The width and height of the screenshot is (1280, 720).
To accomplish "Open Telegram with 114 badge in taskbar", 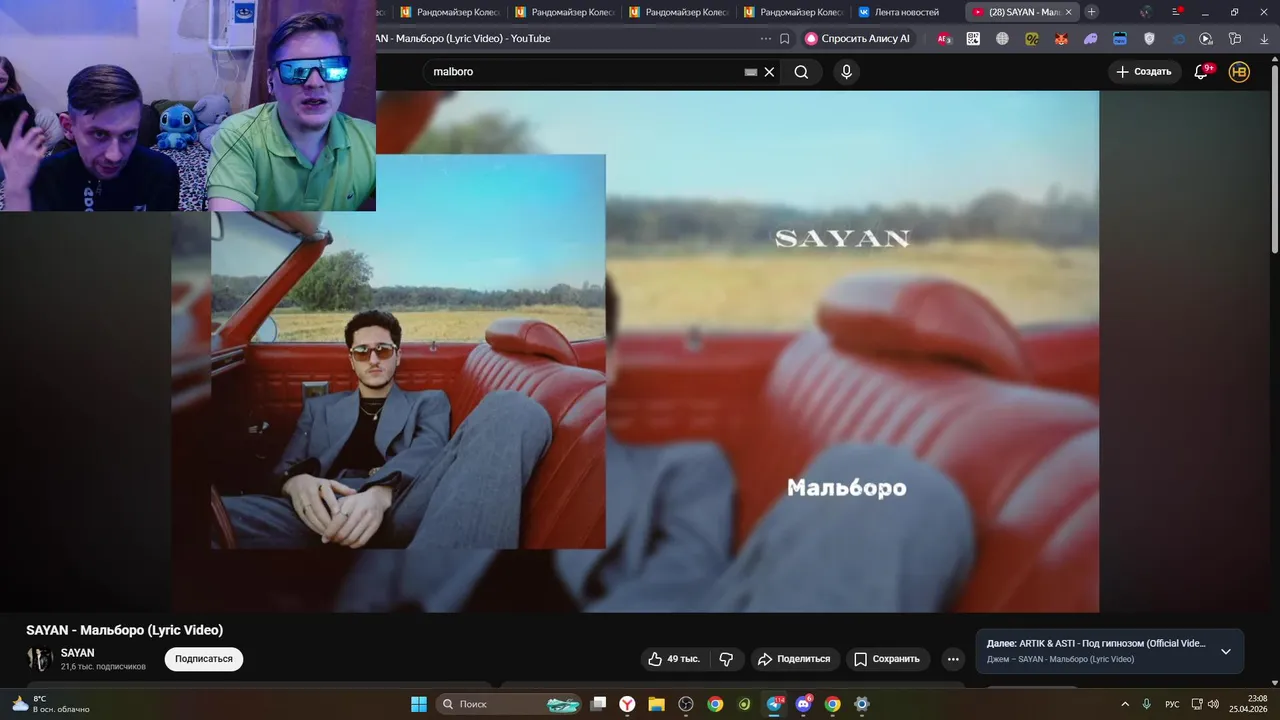I will point(774,704).
